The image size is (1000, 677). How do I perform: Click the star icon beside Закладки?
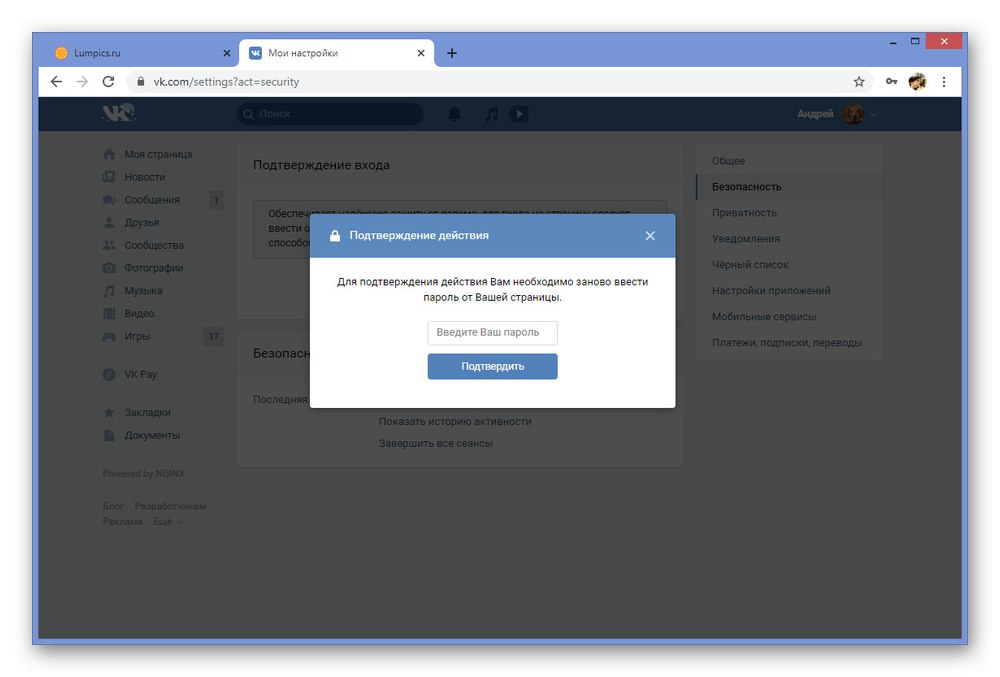click(109, 412)
